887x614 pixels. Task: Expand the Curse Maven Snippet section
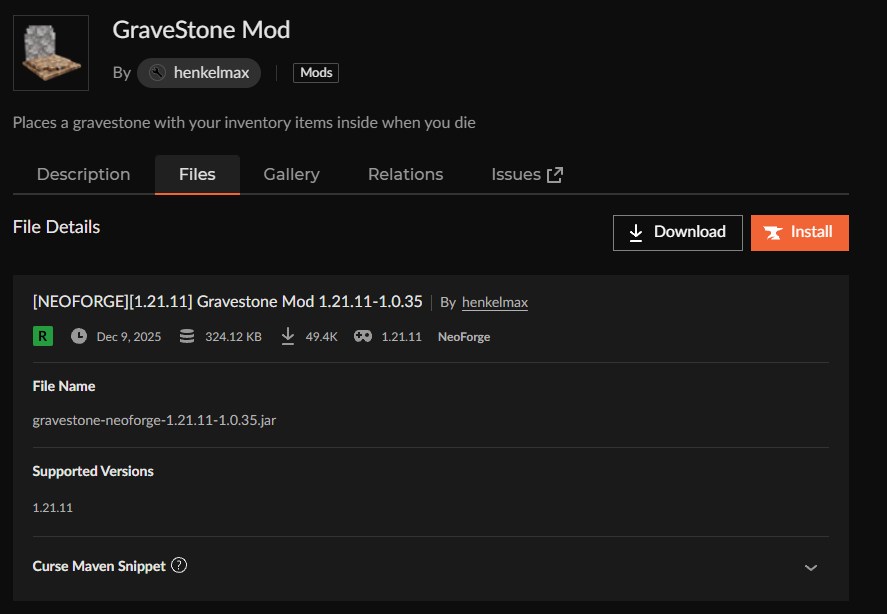[x=810, y=567]
